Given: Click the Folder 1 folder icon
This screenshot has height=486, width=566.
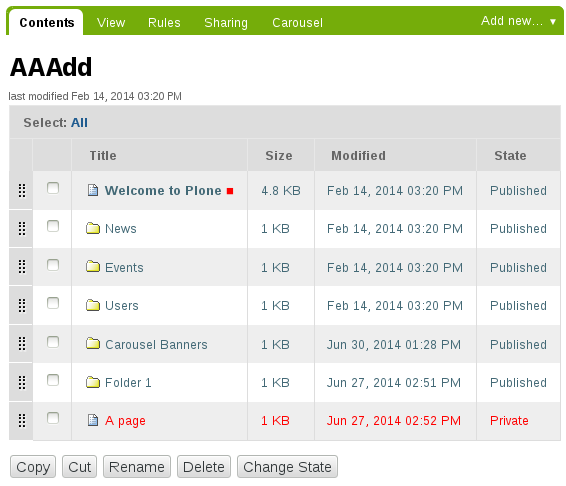Looking at the screenshot, I should click(93, 382).
